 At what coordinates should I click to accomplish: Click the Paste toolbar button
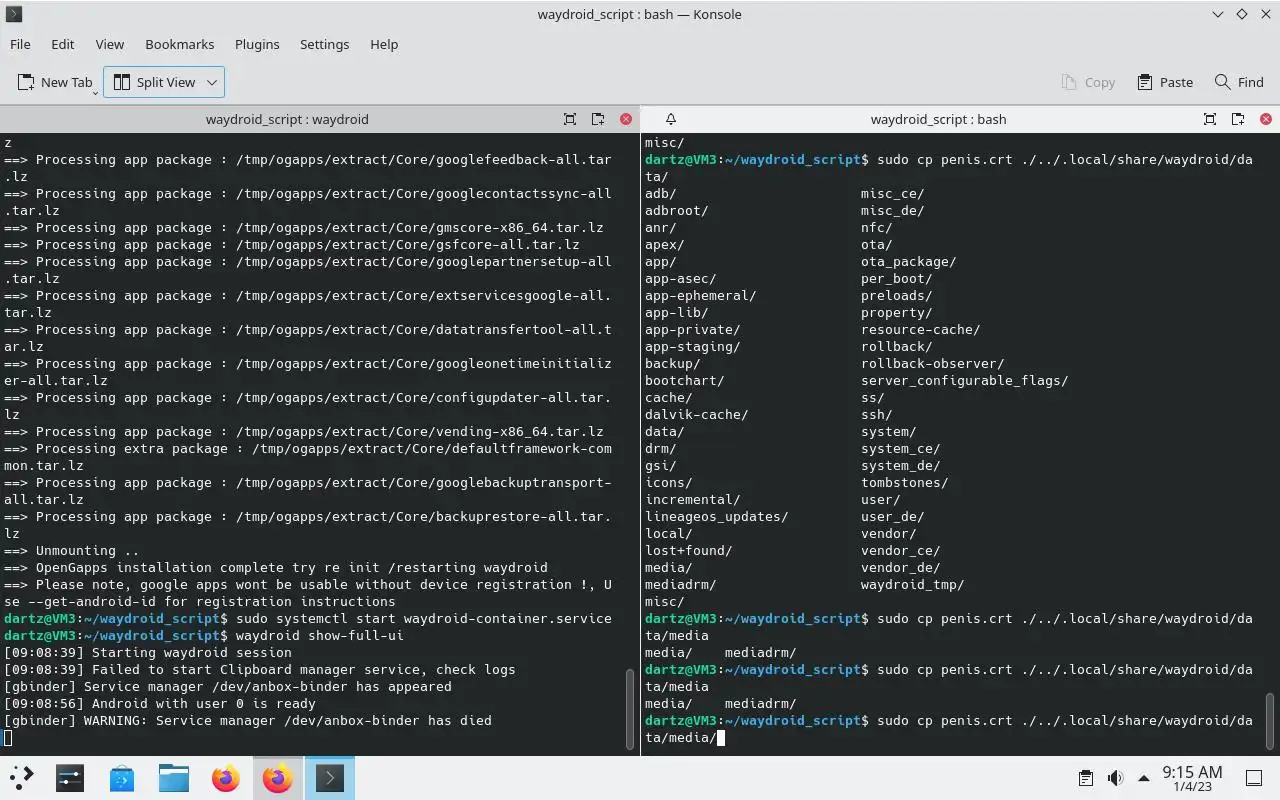point(1165,82)
